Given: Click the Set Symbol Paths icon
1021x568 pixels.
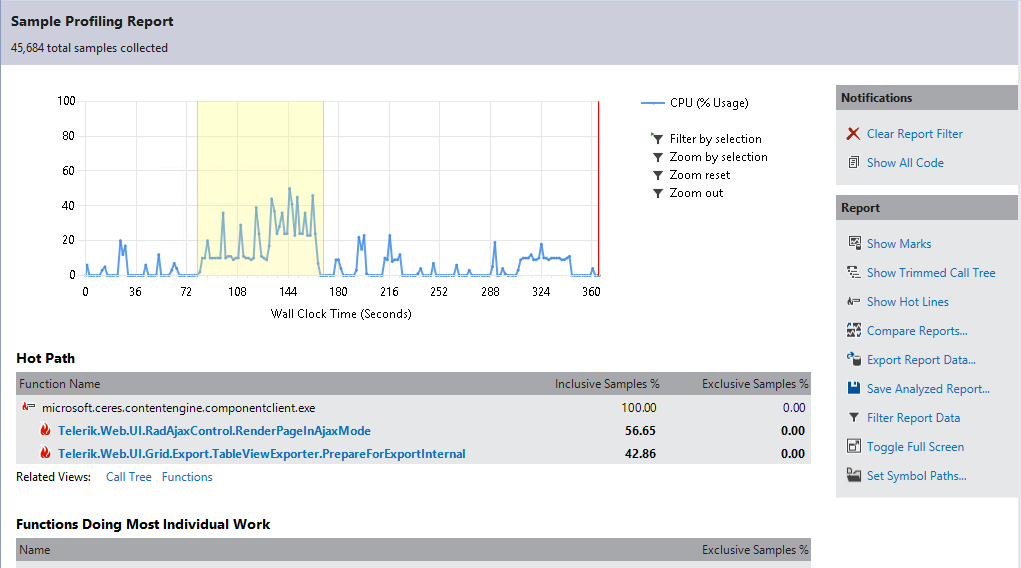Looking at the screenshot, I should (854, 475).
